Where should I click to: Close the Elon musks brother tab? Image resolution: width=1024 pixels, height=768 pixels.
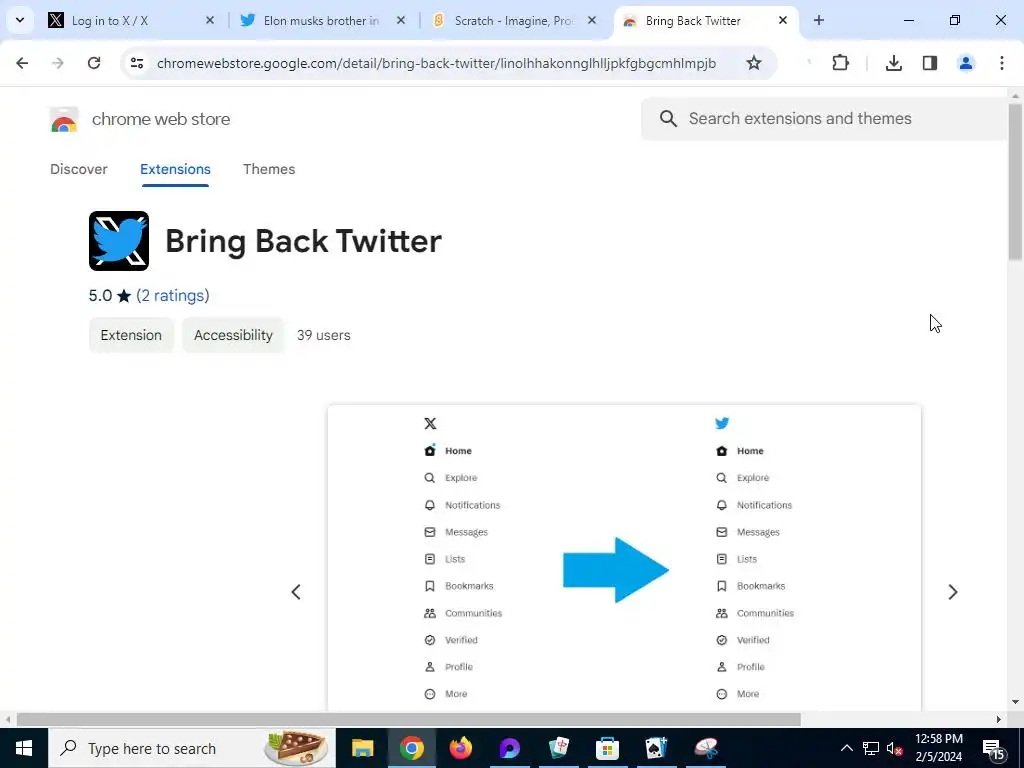pos(401,20)
